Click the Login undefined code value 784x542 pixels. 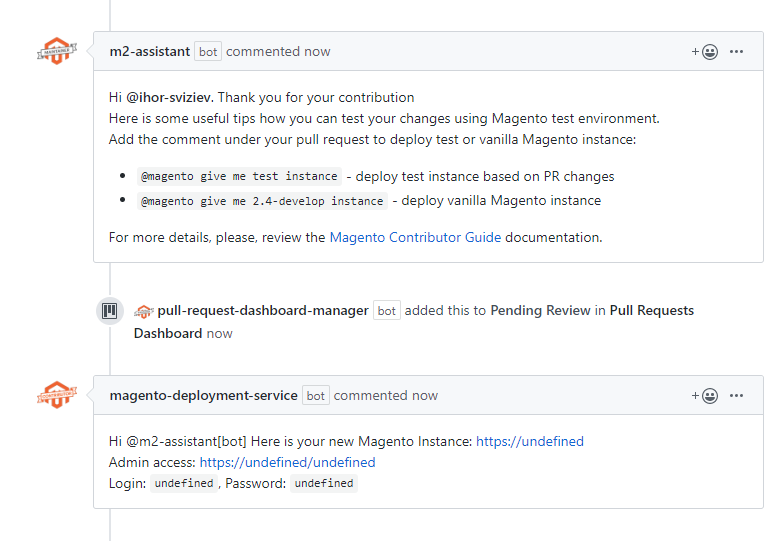coord(184,484)
